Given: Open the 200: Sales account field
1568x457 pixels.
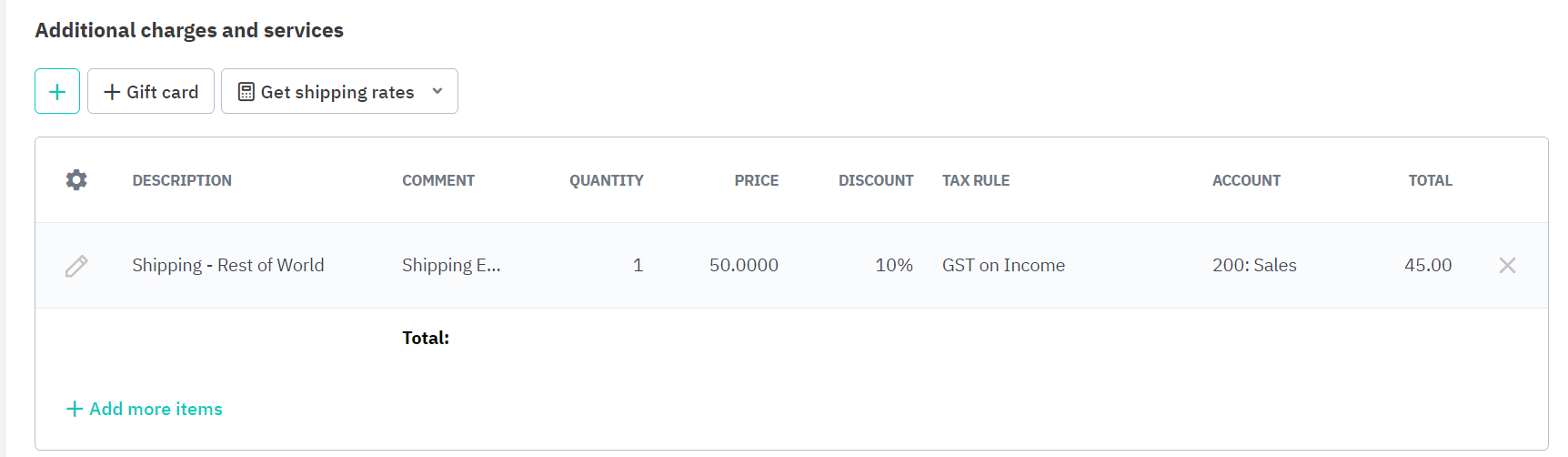Looking at the screenshot, I should coord(1254,265).
